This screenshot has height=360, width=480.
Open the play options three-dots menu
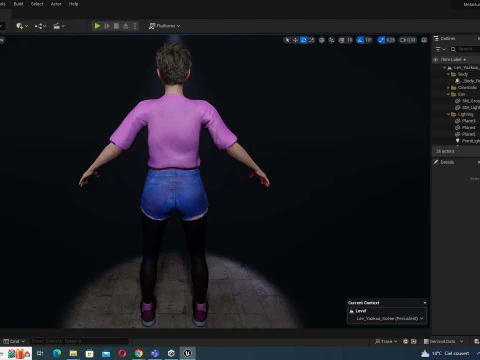[135, 26]
